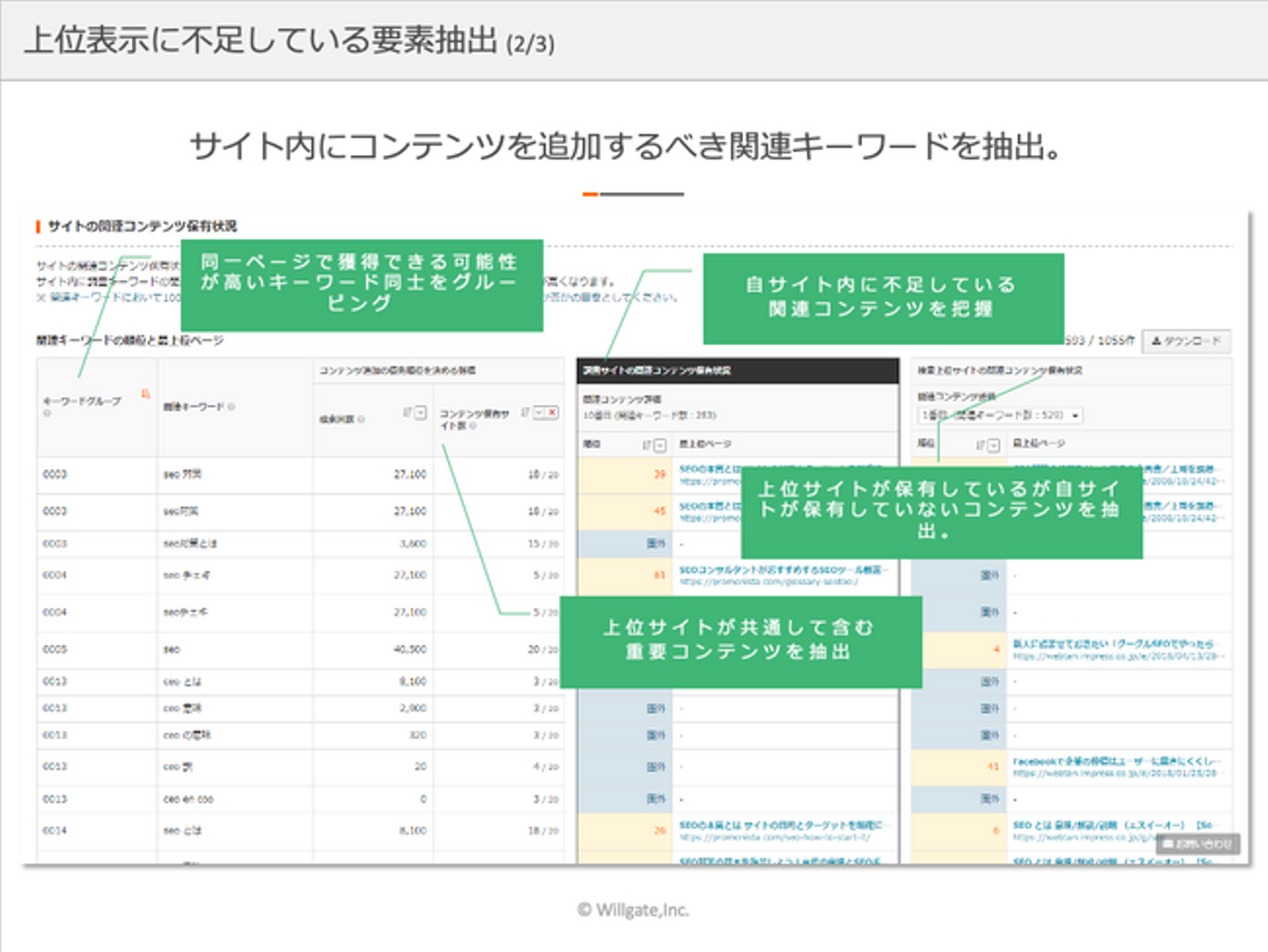Open the 順位 filter dropdown in the right panel
Image resolution: width=1268 pixels, height=952 pixels.
click(993, 446)
